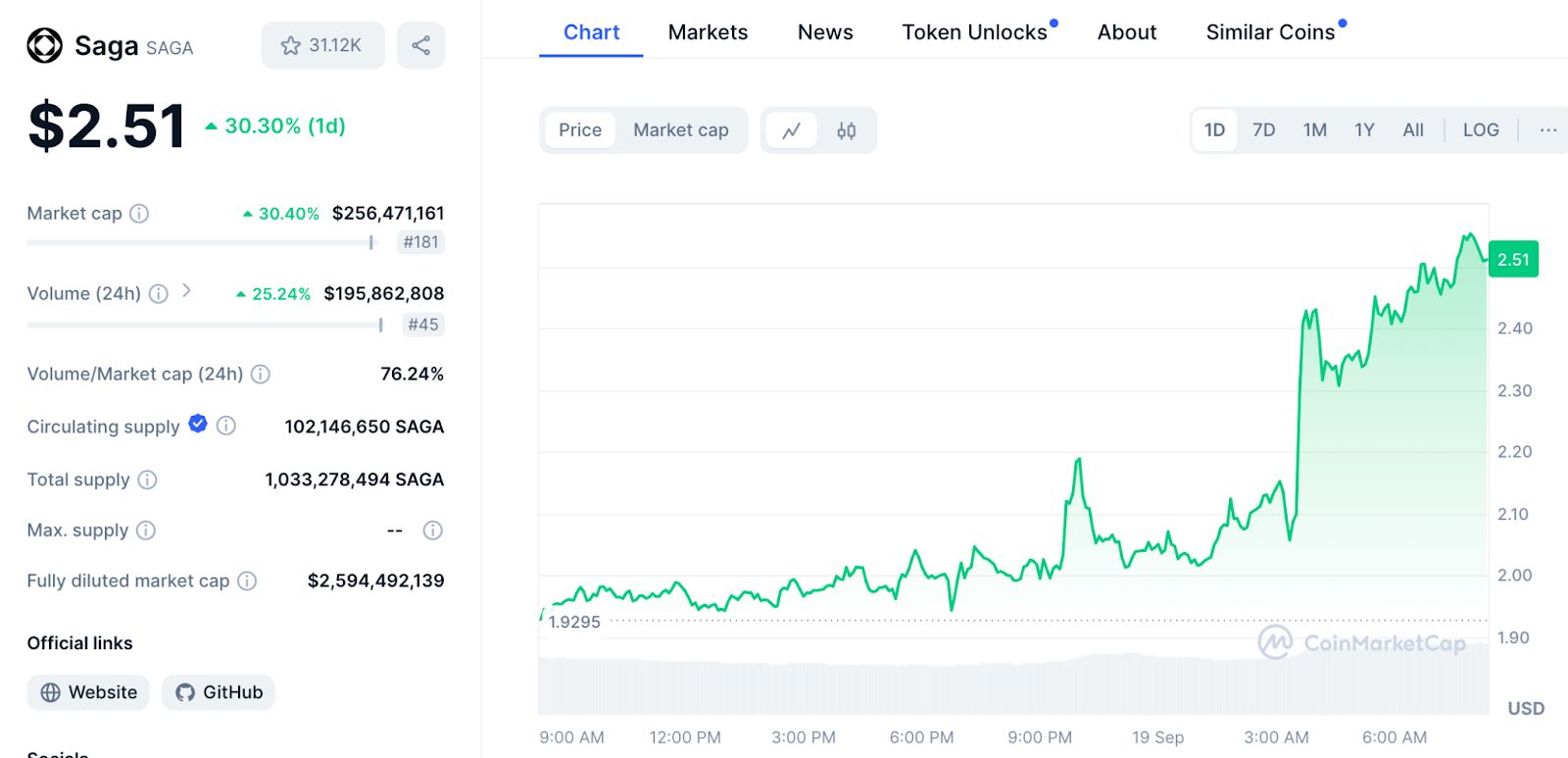
Task: Open the Markets tab
Action: point(708,32)
